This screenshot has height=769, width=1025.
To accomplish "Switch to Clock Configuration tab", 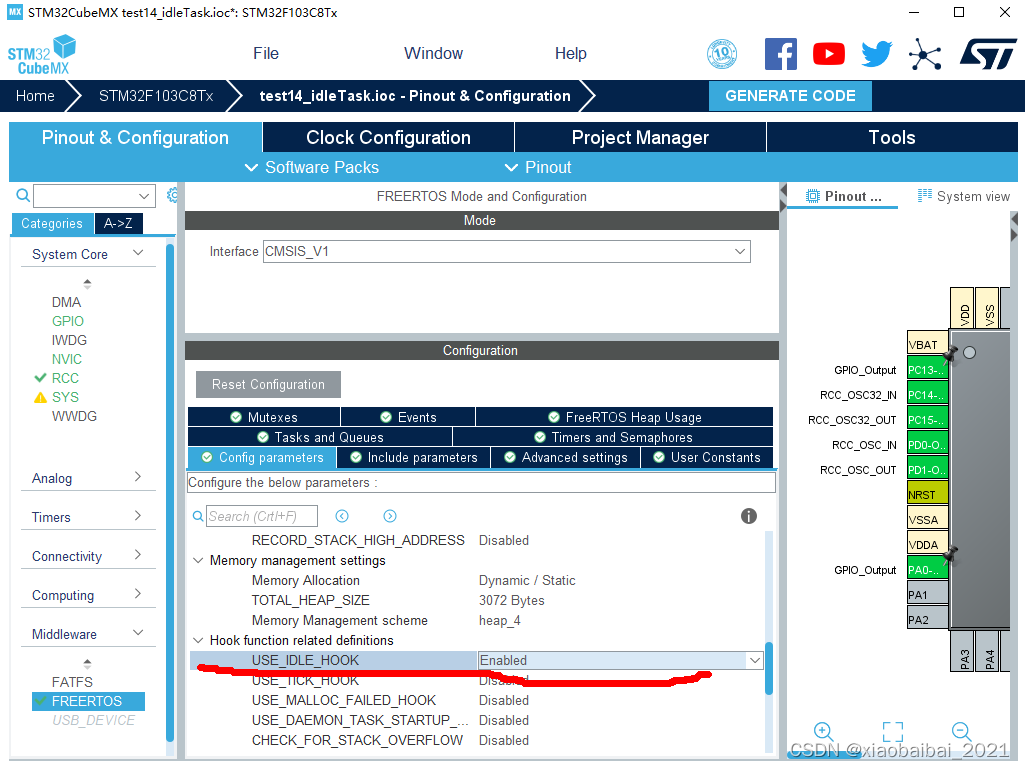I will [x=388, y=137].
